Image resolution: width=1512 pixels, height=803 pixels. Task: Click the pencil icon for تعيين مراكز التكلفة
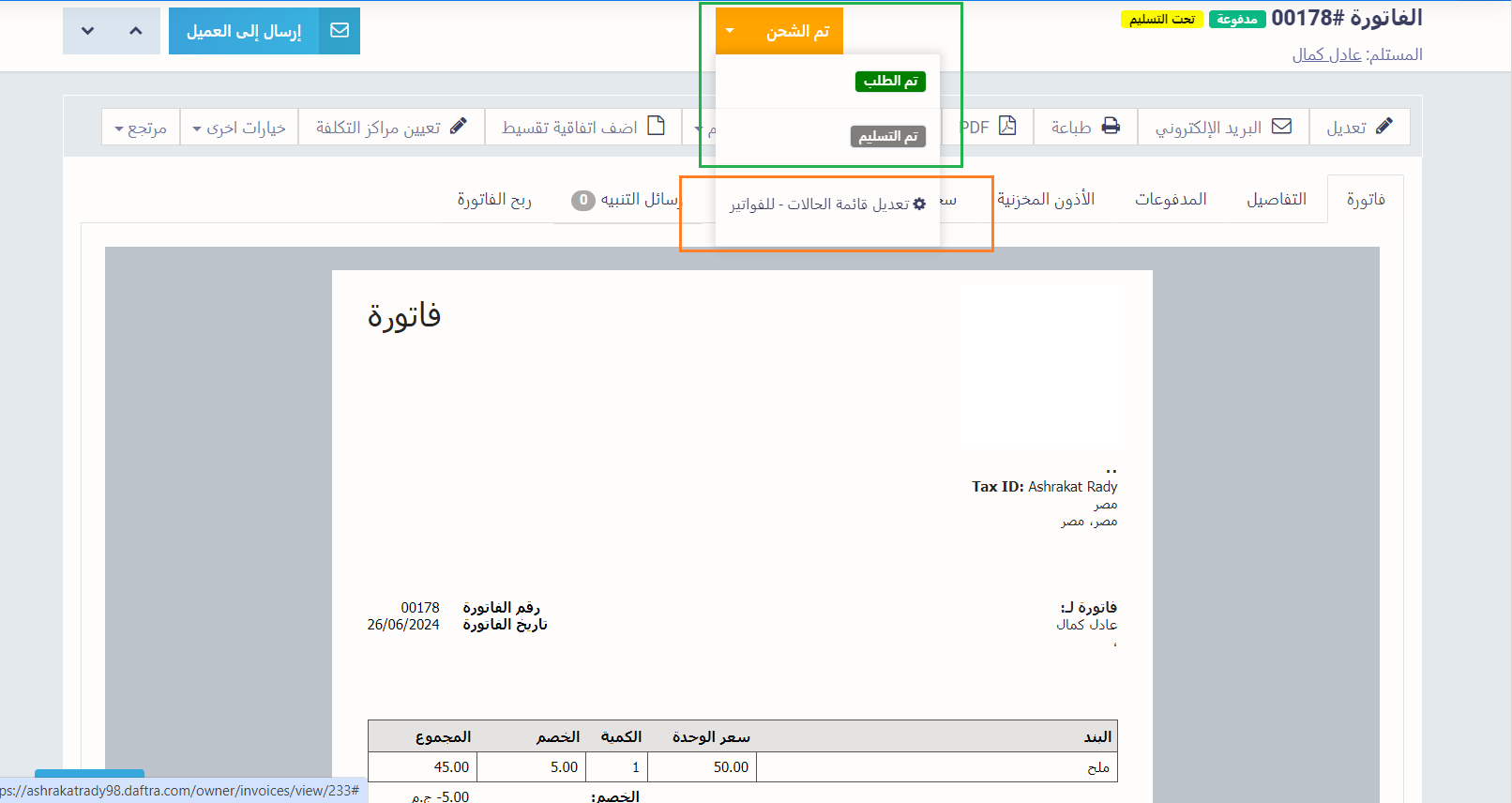tap(458, 127)
